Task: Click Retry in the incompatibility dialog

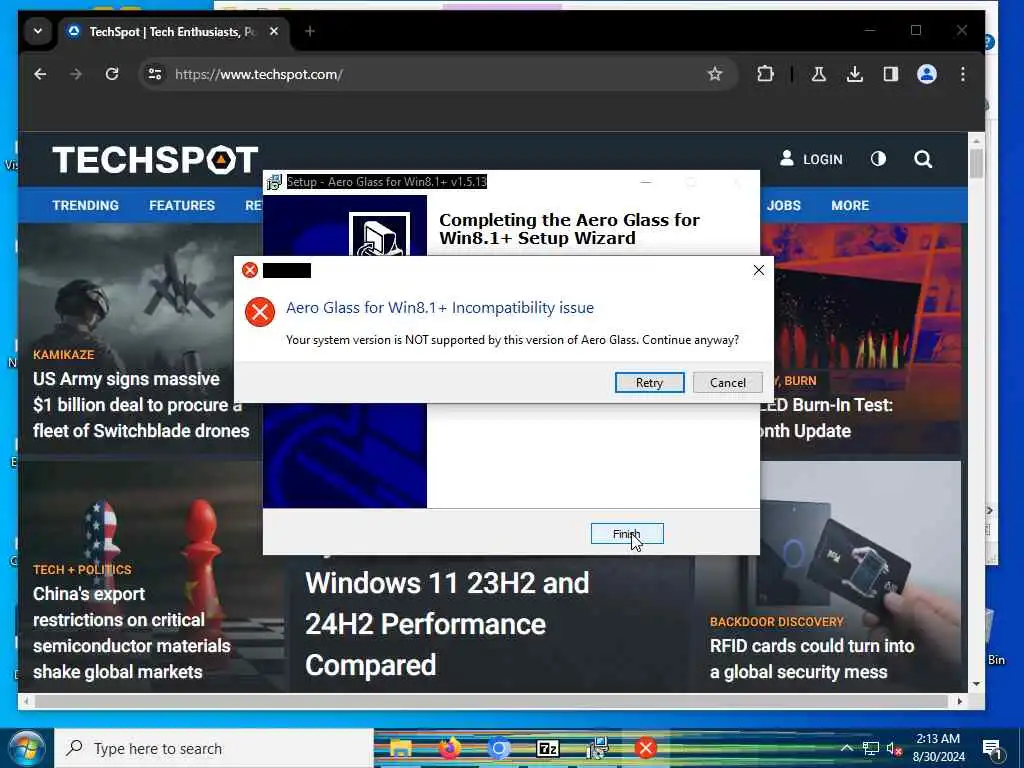Action: click(x=649, y=383)
